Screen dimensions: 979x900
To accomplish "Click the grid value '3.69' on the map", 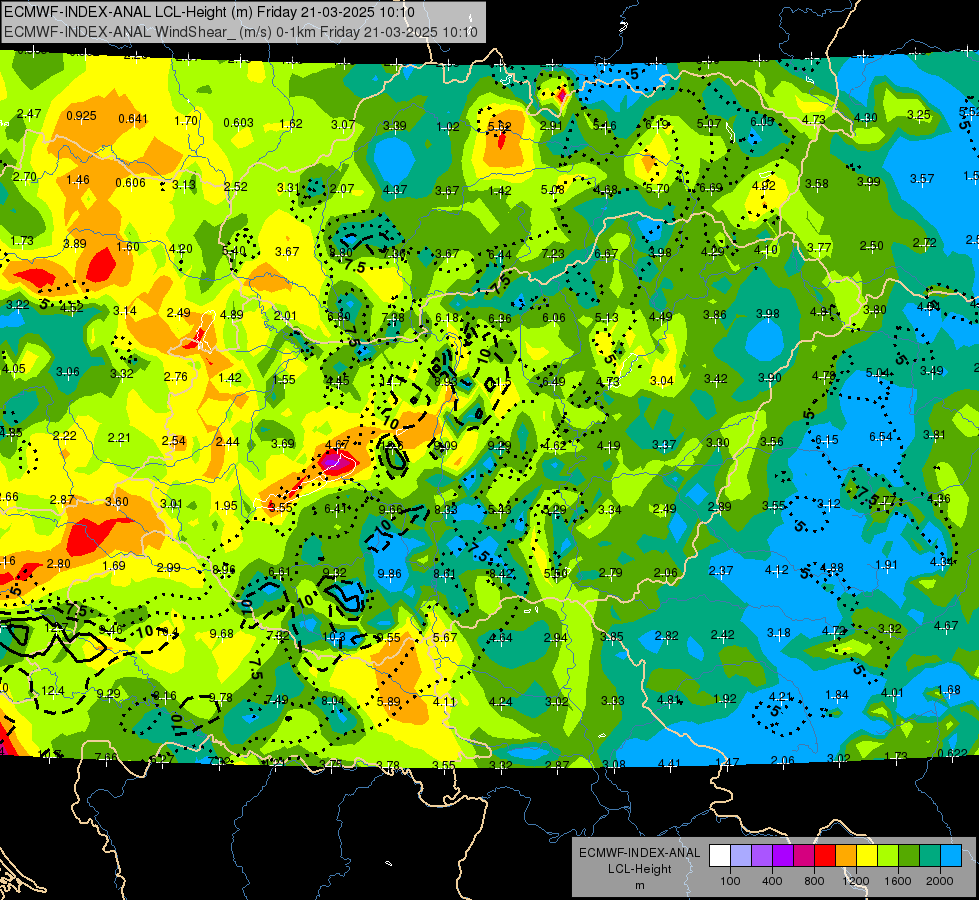I will (x=282, y=443).
